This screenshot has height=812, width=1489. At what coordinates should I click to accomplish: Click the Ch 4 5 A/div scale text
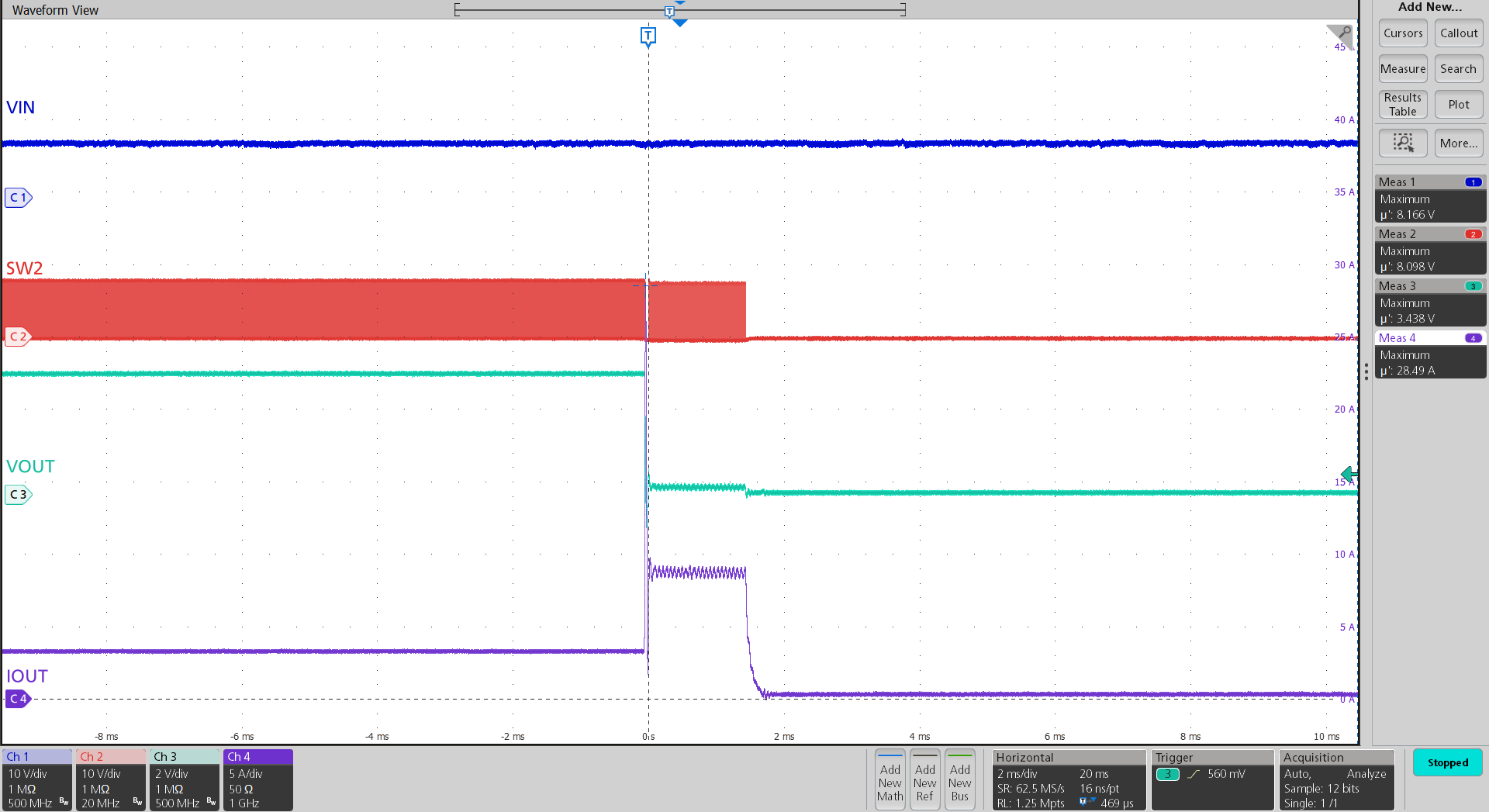246,774
